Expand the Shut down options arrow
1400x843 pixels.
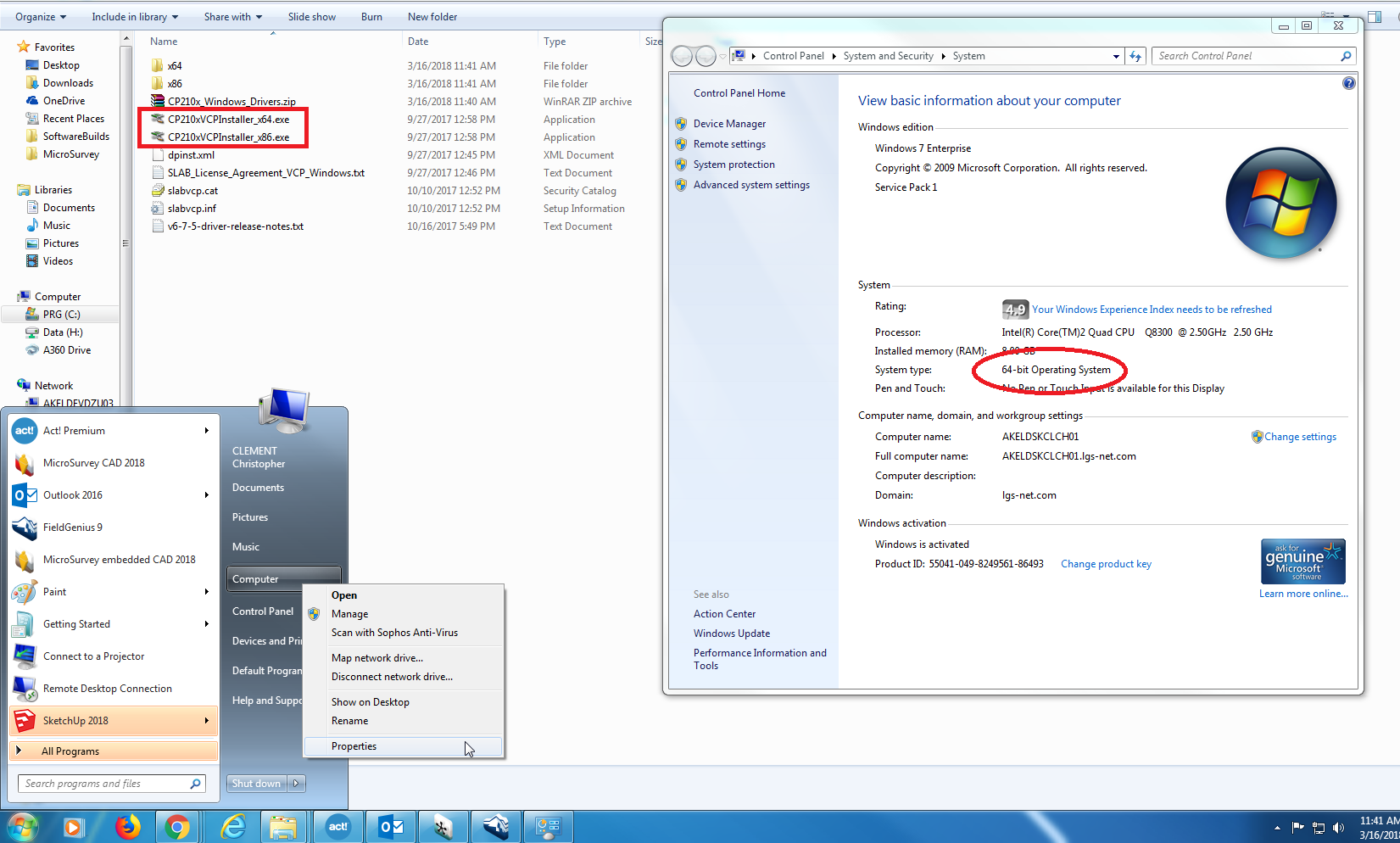[296, 784]
